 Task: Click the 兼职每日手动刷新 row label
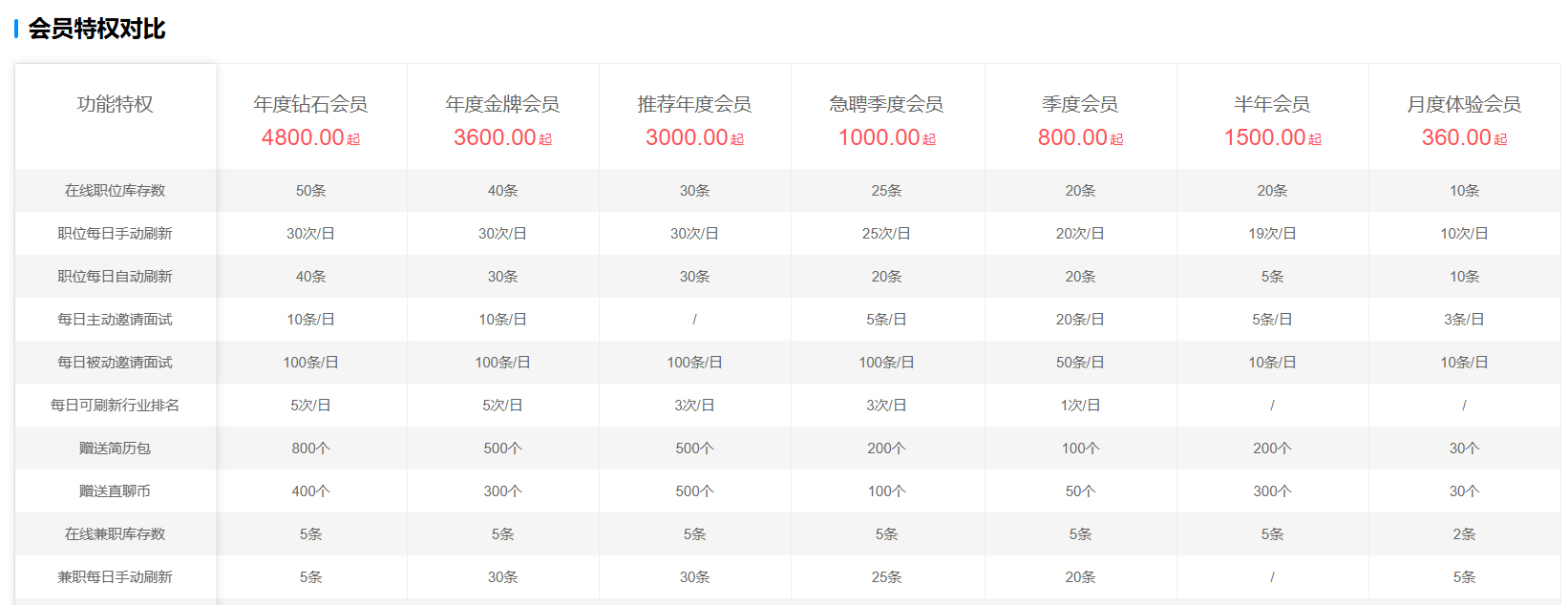tap(115, 577)
